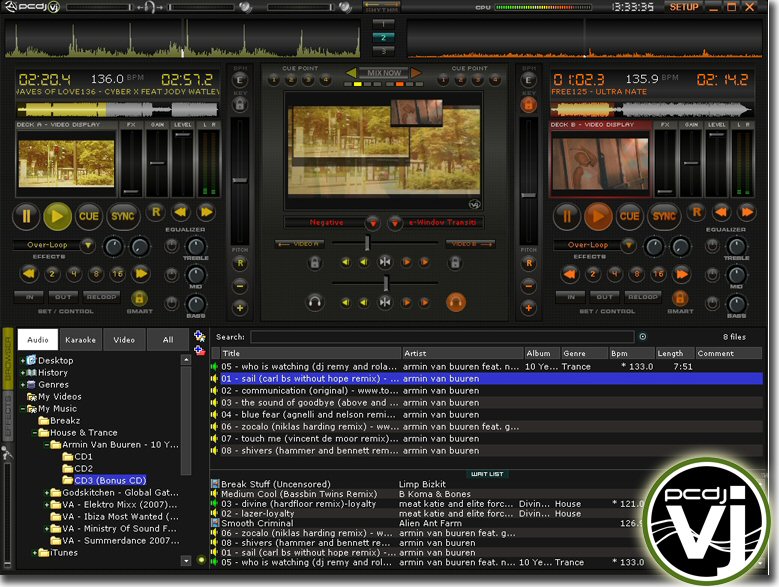Rewind Deck A with yellow left arrow
779x587 pixels.
tap(180, 213)
